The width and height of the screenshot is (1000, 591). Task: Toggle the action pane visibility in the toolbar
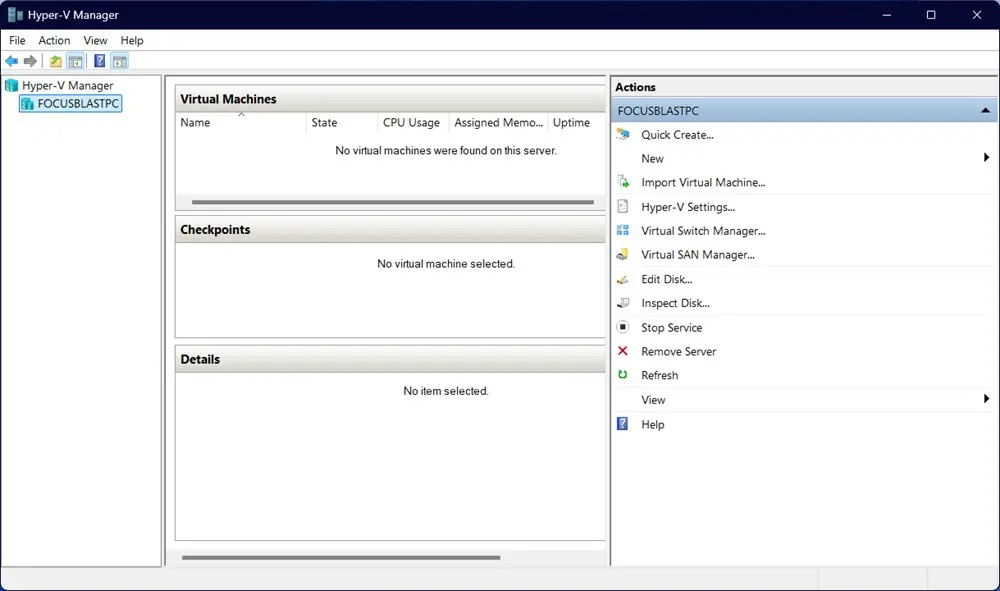(x=119, y=60)
